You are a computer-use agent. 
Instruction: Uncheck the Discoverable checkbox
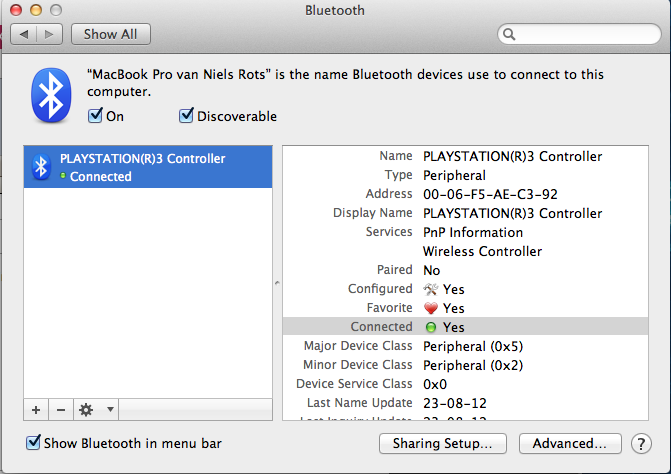(x=186, y=116)
